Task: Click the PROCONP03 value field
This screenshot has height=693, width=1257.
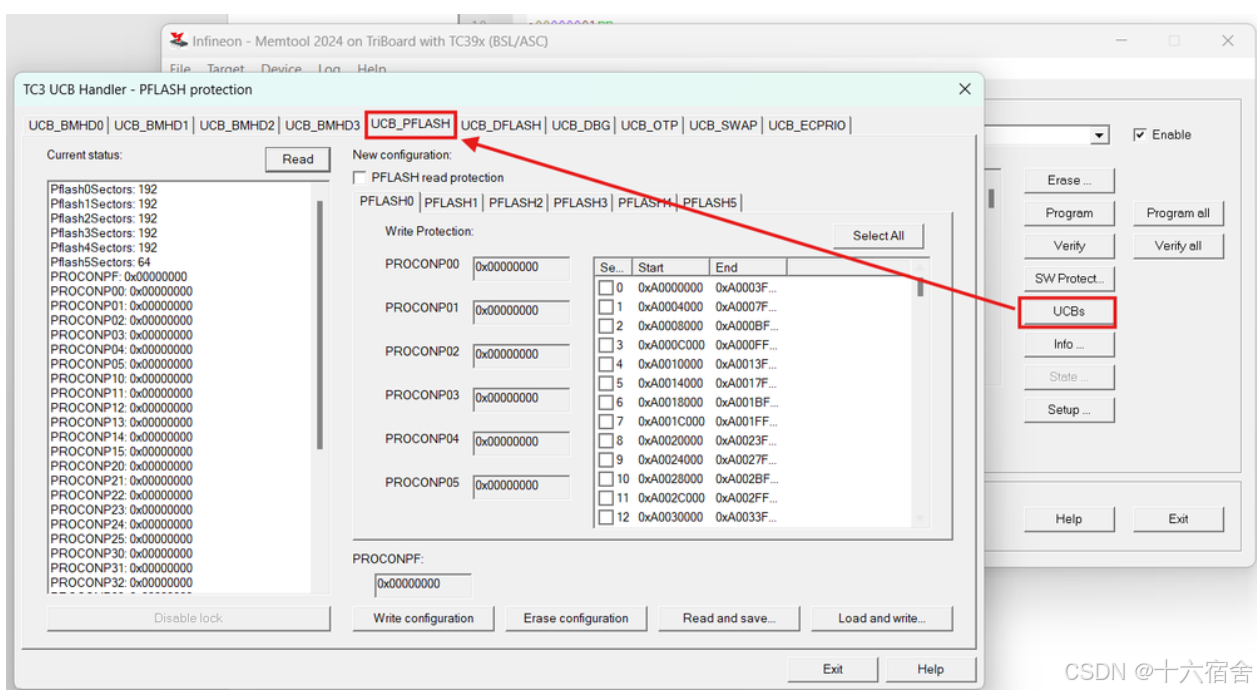Action: tap(521, 398)
